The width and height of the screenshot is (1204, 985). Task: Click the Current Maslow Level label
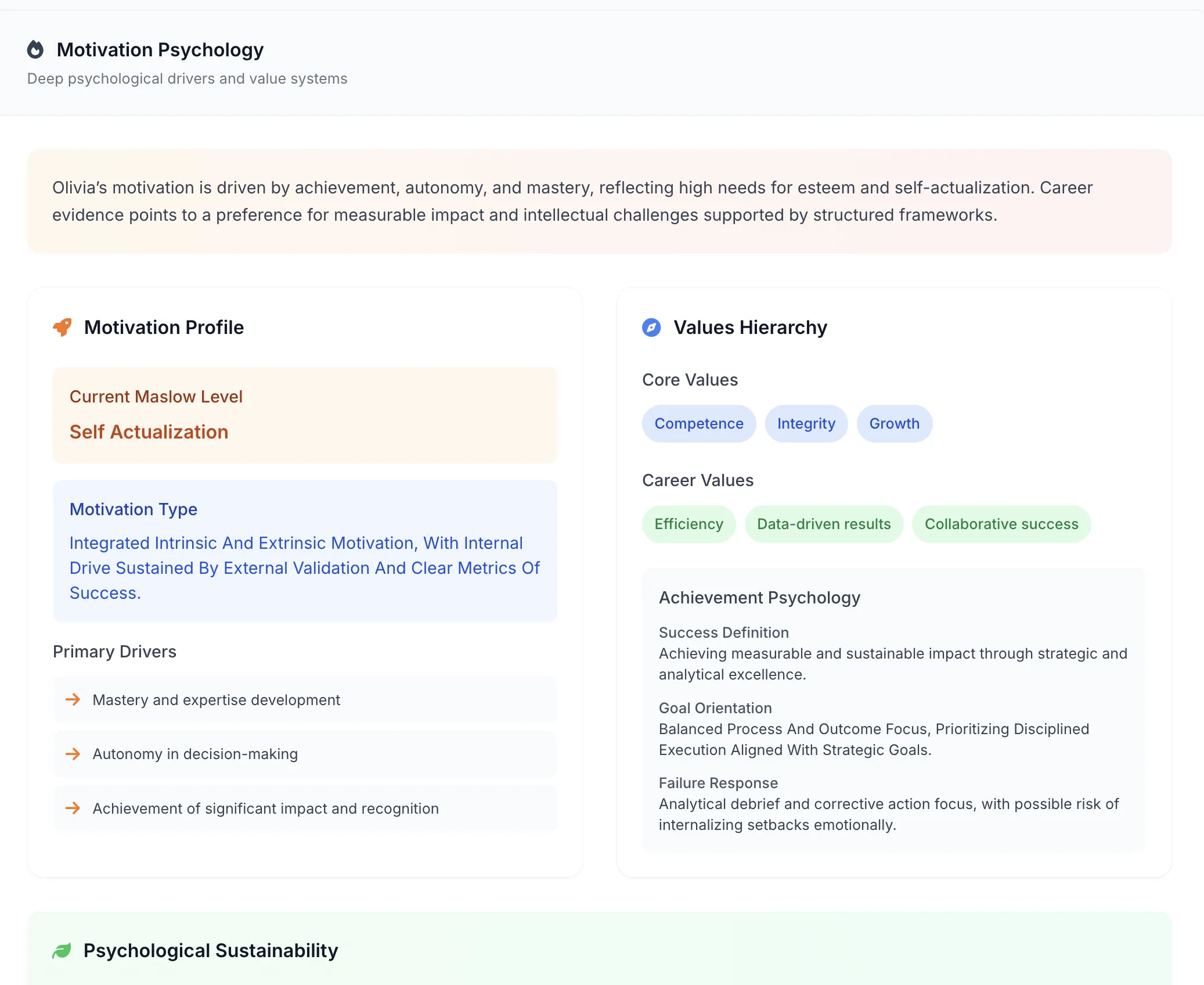156,397
